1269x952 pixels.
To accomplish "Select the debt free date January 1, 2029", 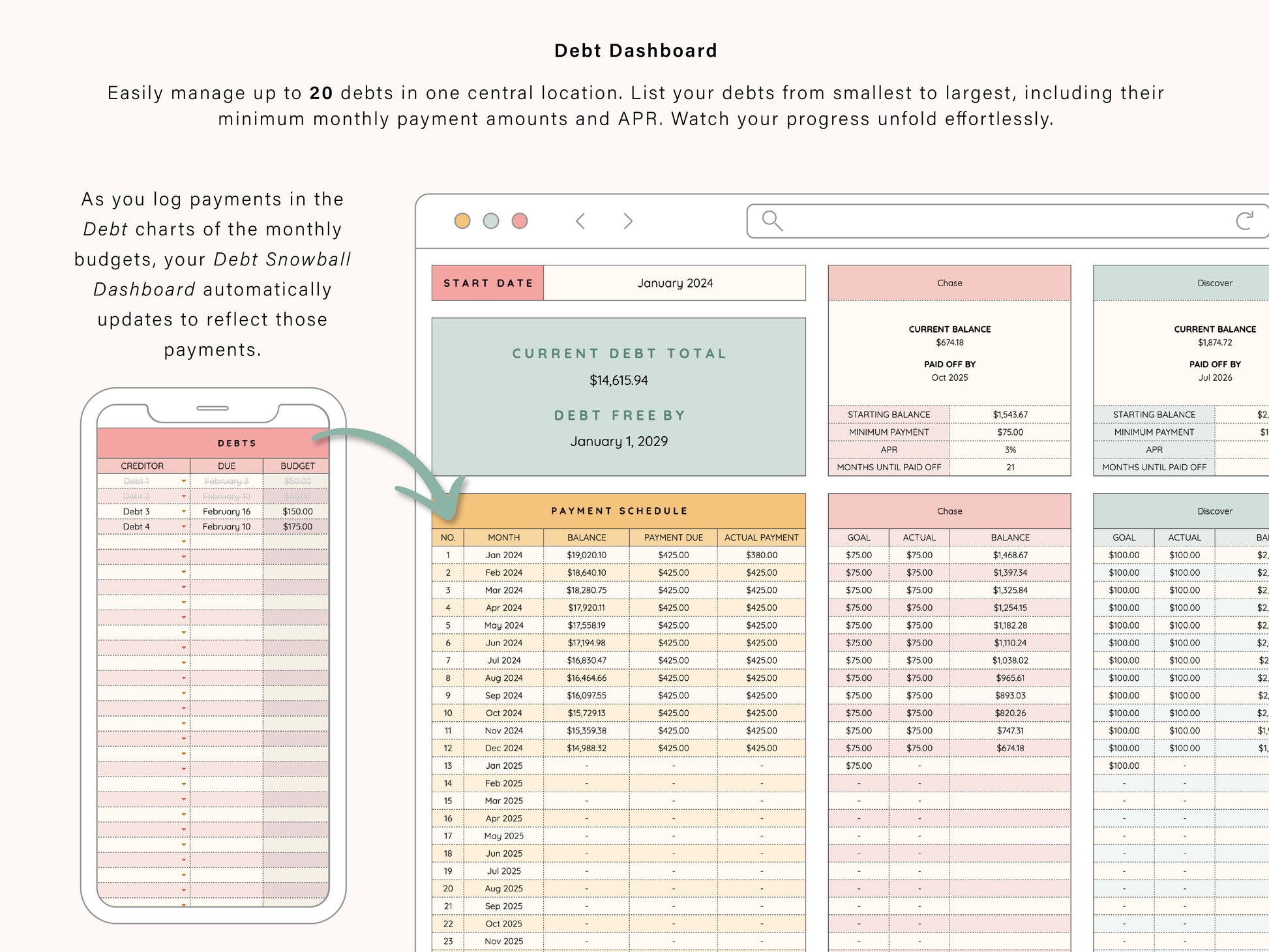I will click(x=619, y=441).
